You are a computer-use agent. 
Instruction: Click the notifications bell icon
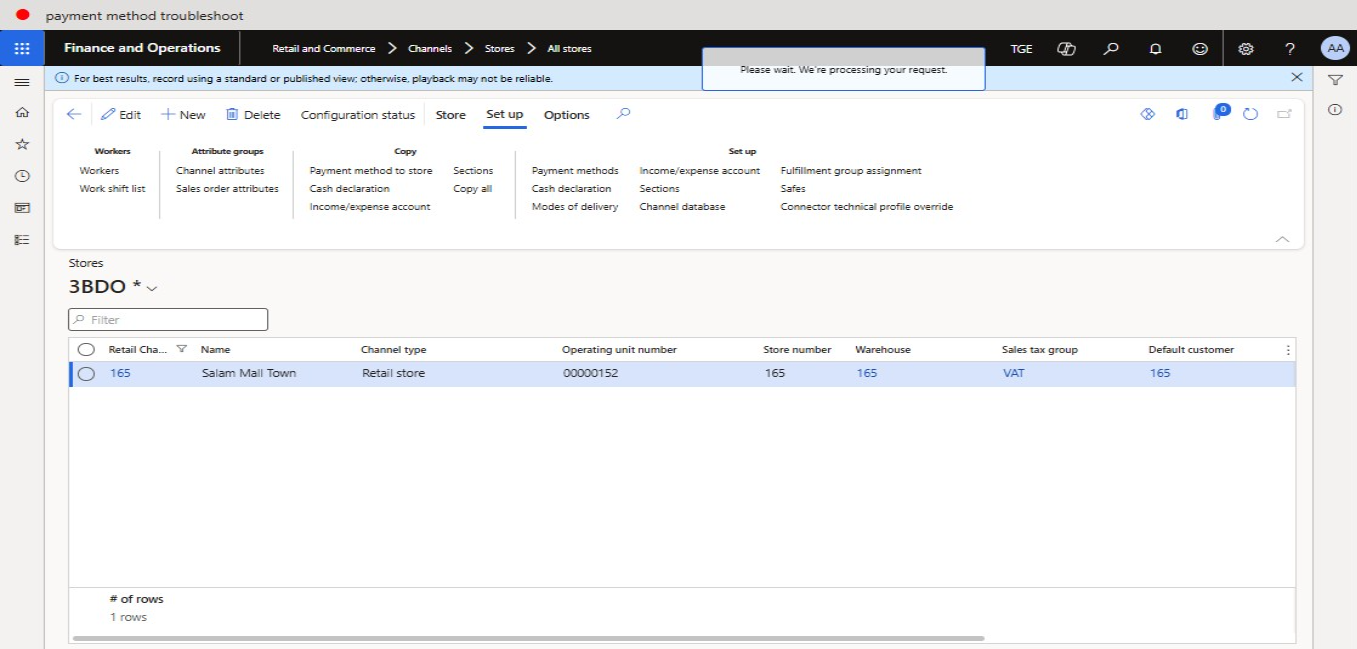click(1155, 48)
